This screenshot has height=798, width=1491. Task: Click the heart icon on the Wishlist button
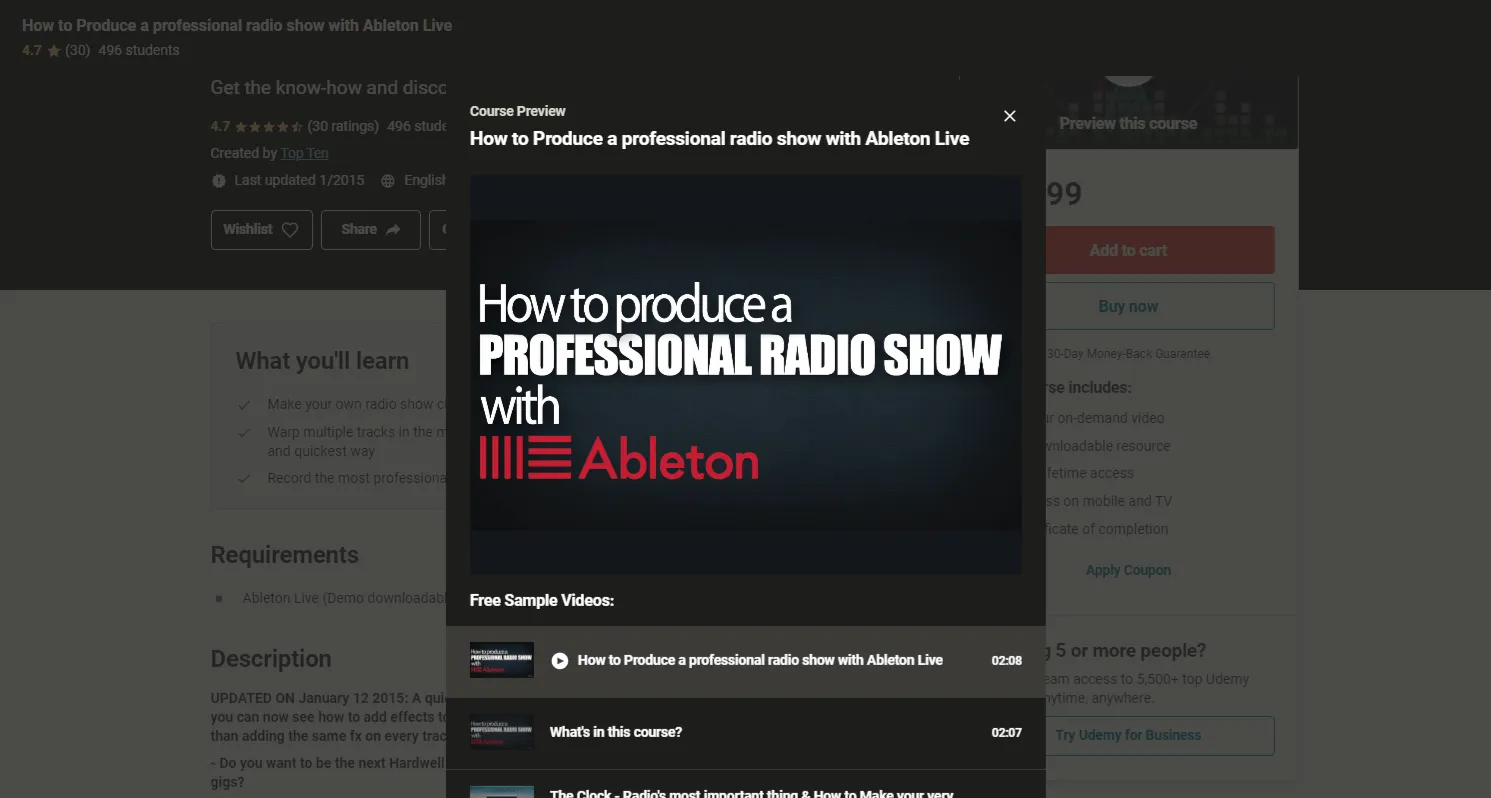pyautogui.click(x=290, y=229)
